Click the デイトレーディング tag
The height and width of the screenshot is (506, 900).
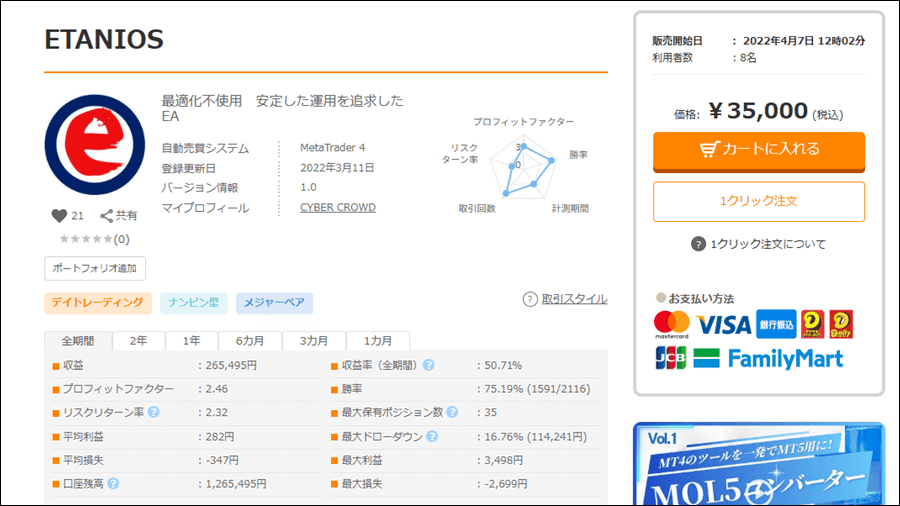coord(98,303)
